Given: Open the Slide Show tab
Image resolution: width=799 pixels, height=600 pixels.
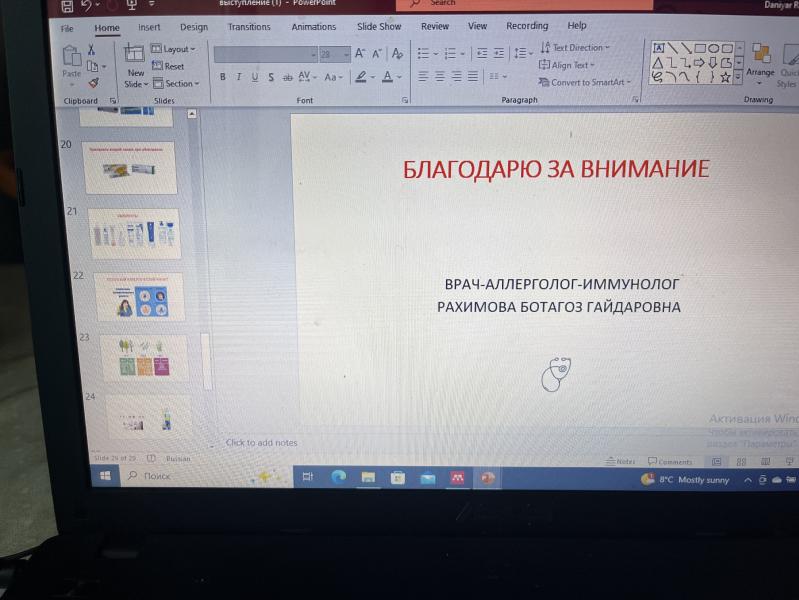Looking at the screenshot, I should (x=378, y=27).
